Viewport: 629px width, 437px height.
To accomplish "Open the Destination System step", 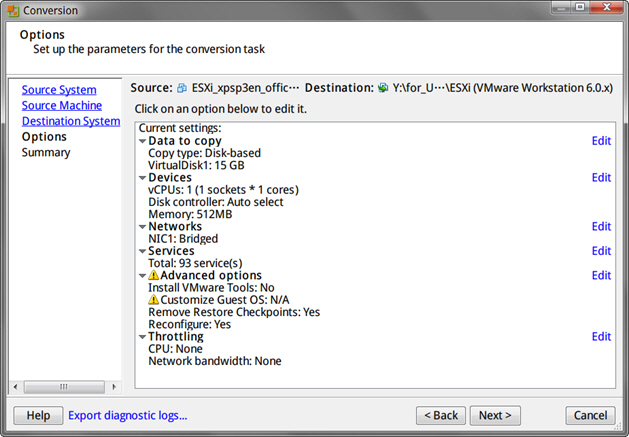I will (x=70, y=121).
